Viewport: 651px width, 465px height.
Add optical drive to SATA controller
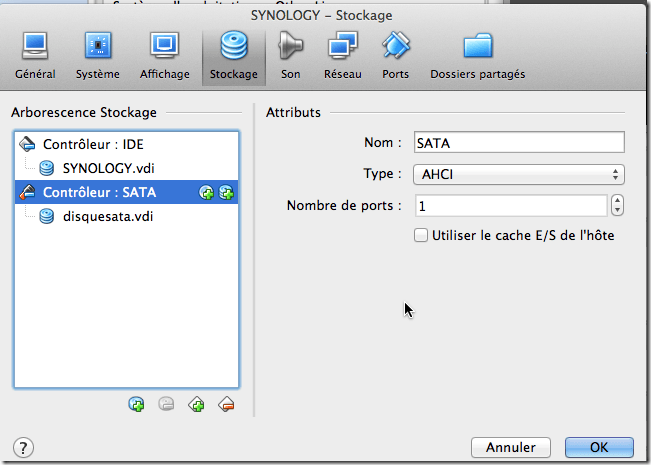206,193
